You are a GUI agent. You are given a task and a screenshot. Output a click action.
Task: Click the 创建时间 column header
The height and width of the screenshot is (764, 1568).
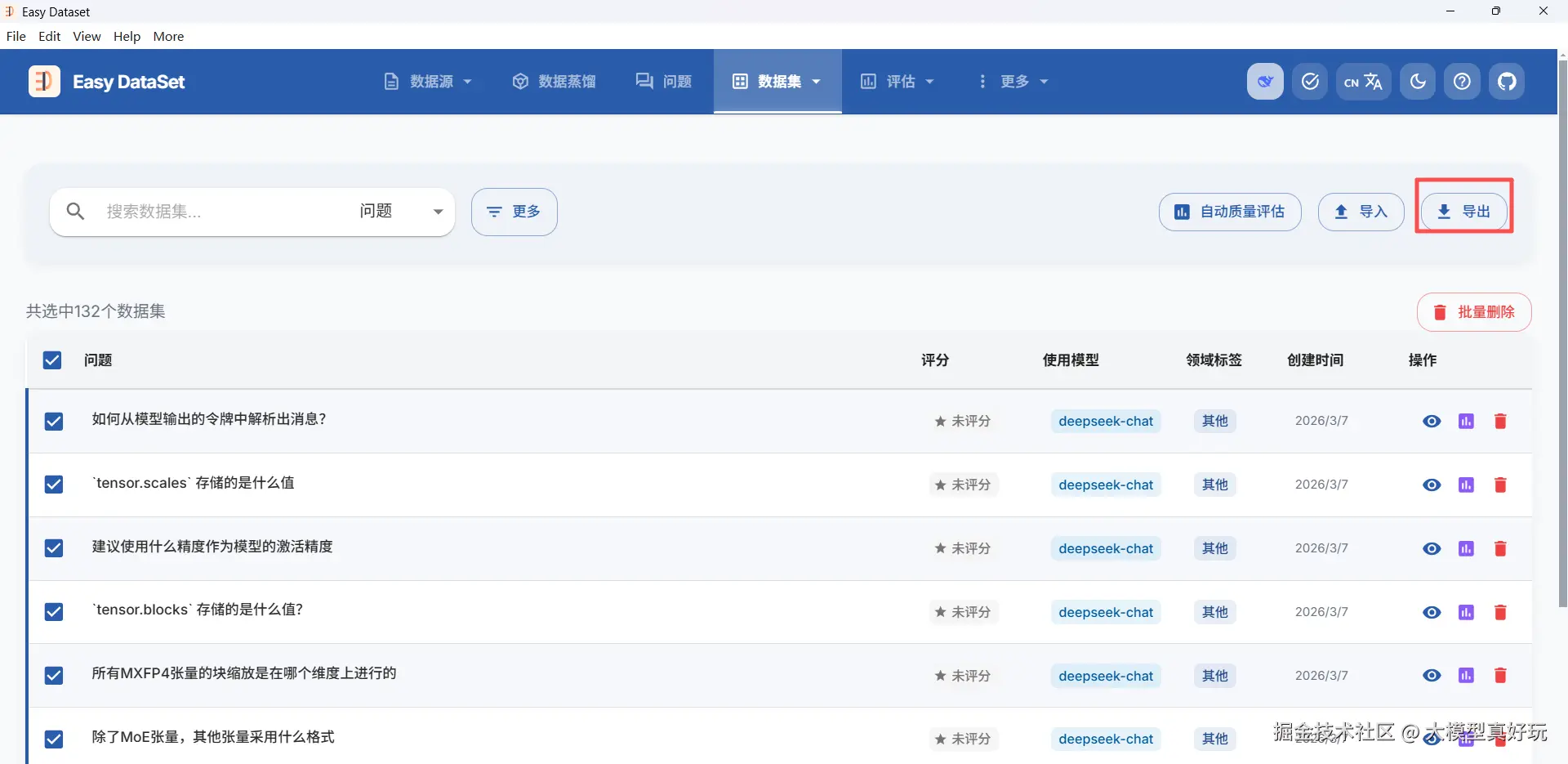[x=1316, y=360]
